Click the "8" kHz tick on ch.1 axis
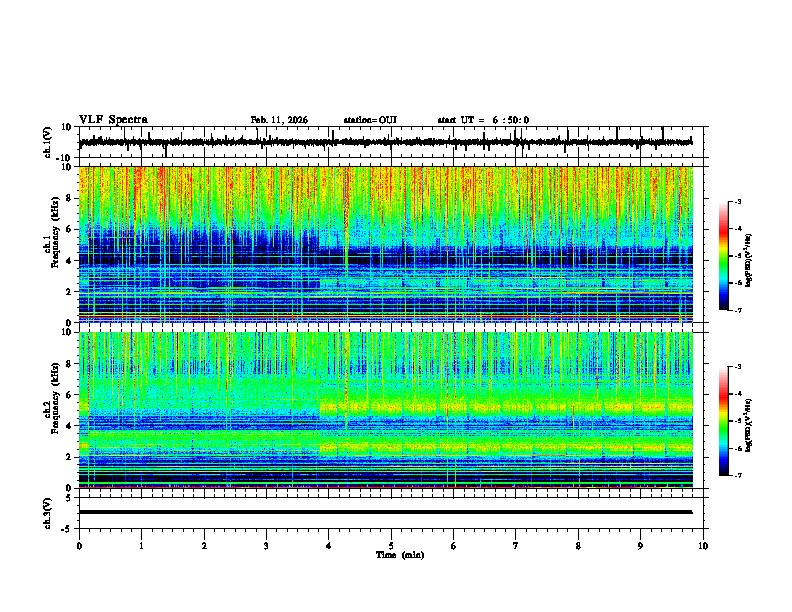Image resolution: width=792 pixels, height=612 pixels. (69, 198)
